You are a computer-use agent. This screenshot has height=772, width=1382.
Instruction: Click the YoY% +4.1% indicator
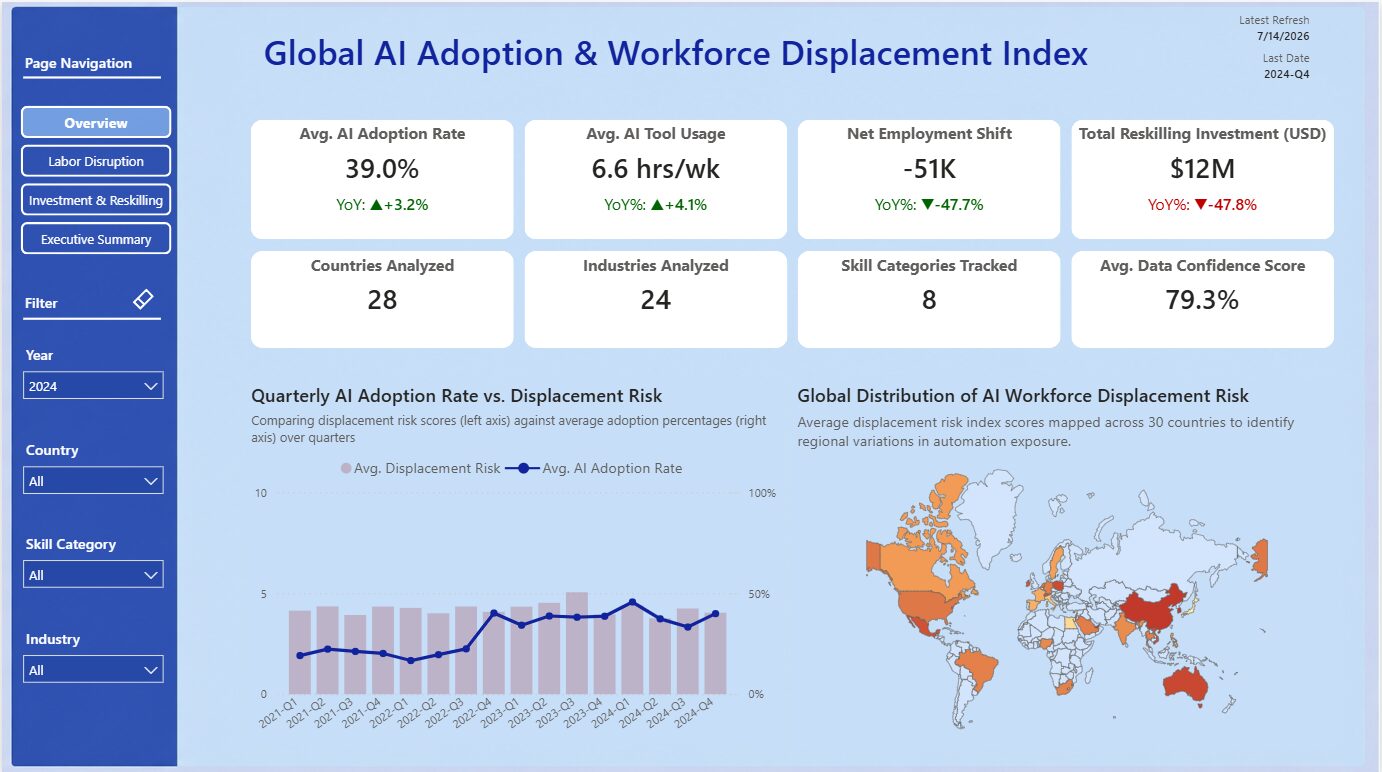click(x=655, y=205)
